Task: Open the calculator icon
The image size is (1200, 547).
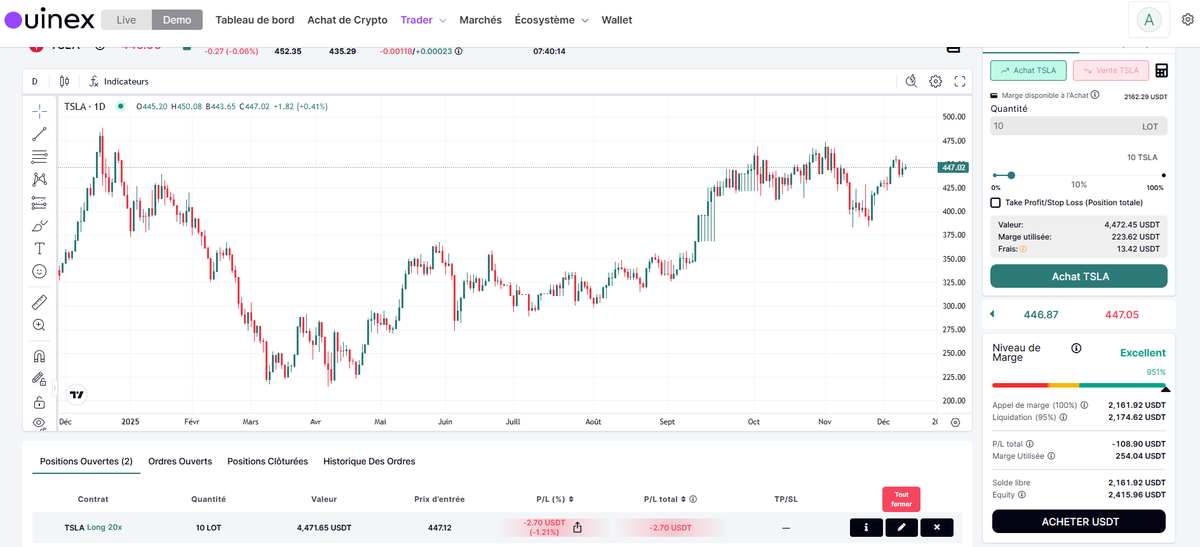Action: point(1161,71)
